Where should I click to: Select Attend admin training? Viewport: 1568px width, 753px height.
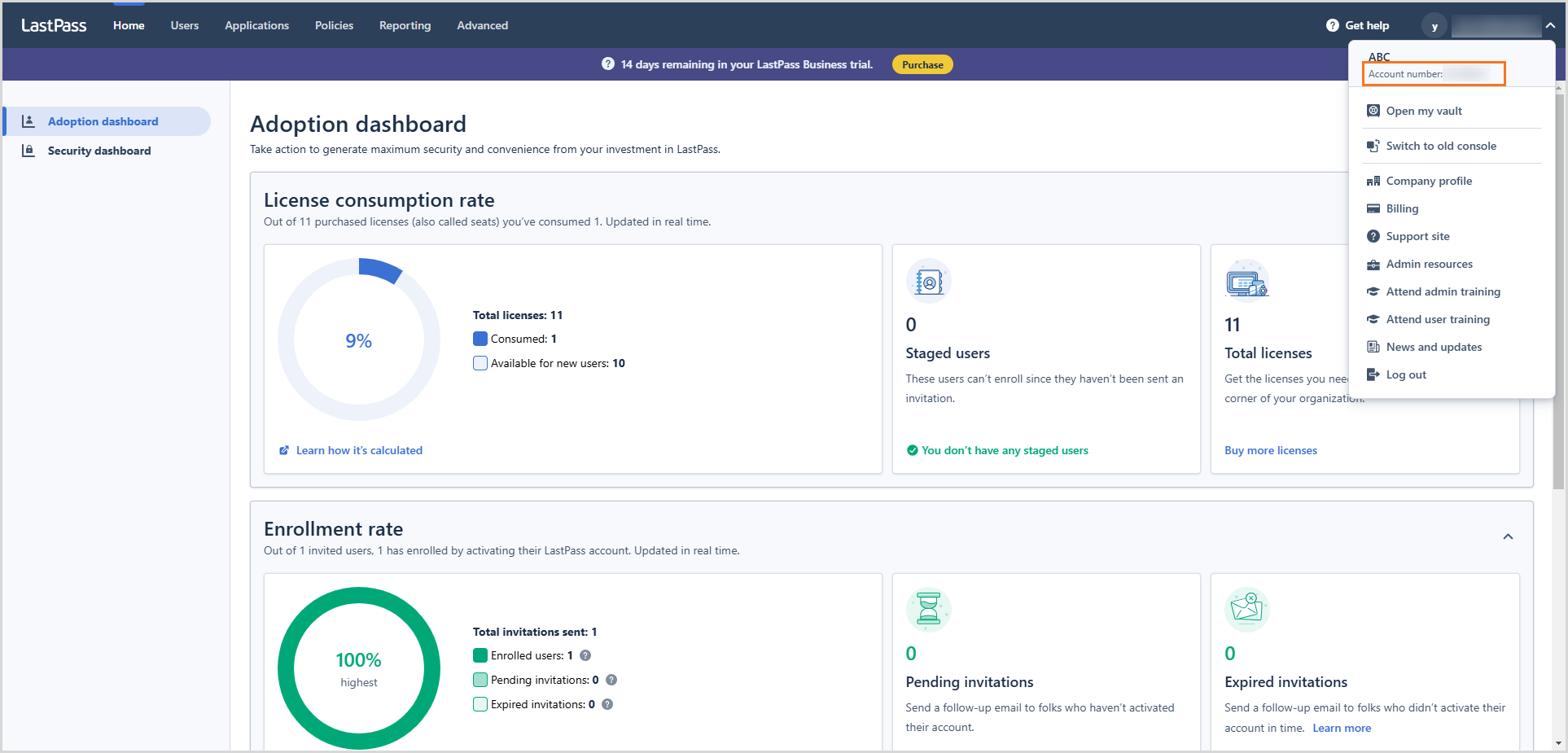pyautogui.click(x=1443, y=291)
